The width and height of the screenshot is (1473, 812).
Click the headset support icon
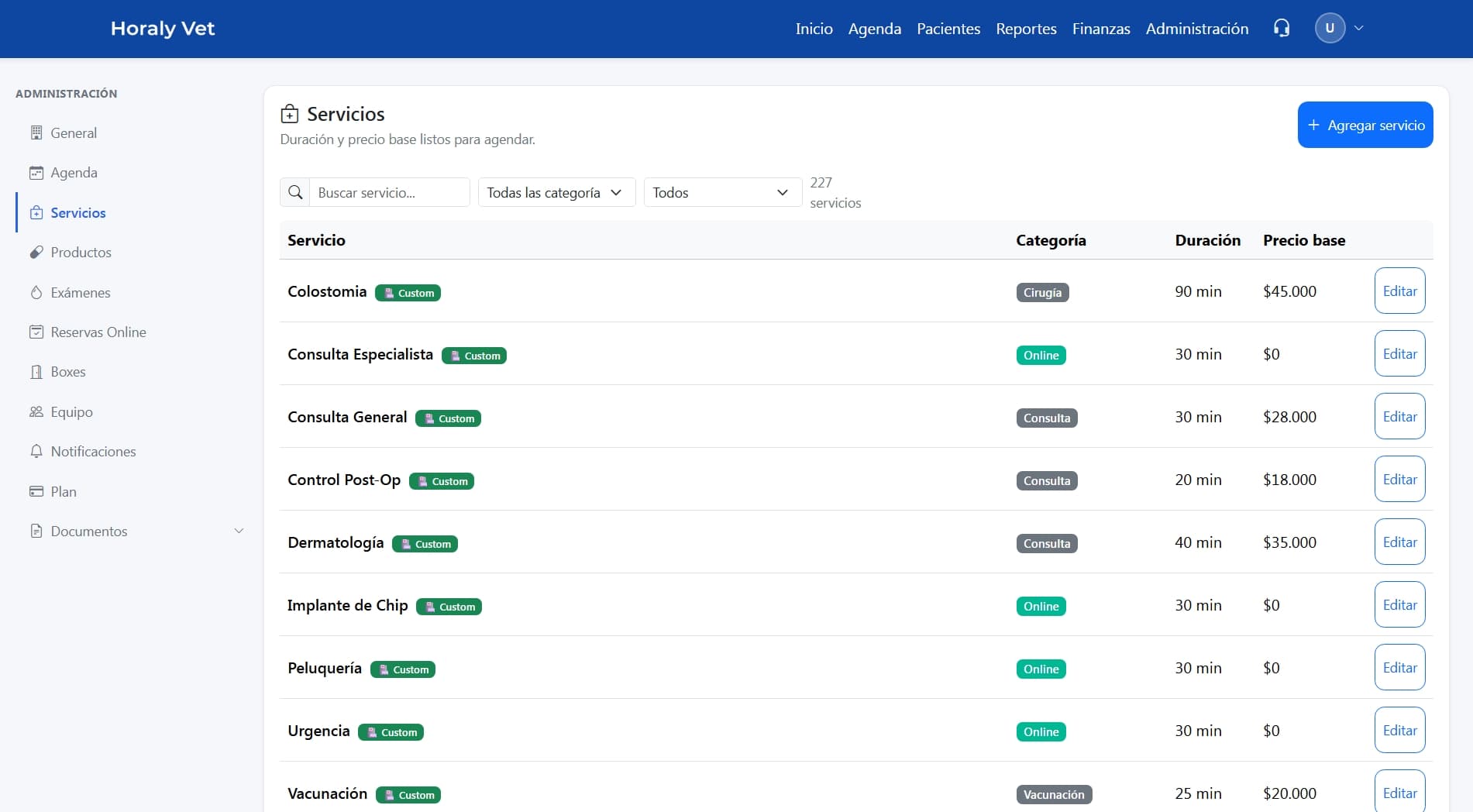click(x=1282, y=29)
